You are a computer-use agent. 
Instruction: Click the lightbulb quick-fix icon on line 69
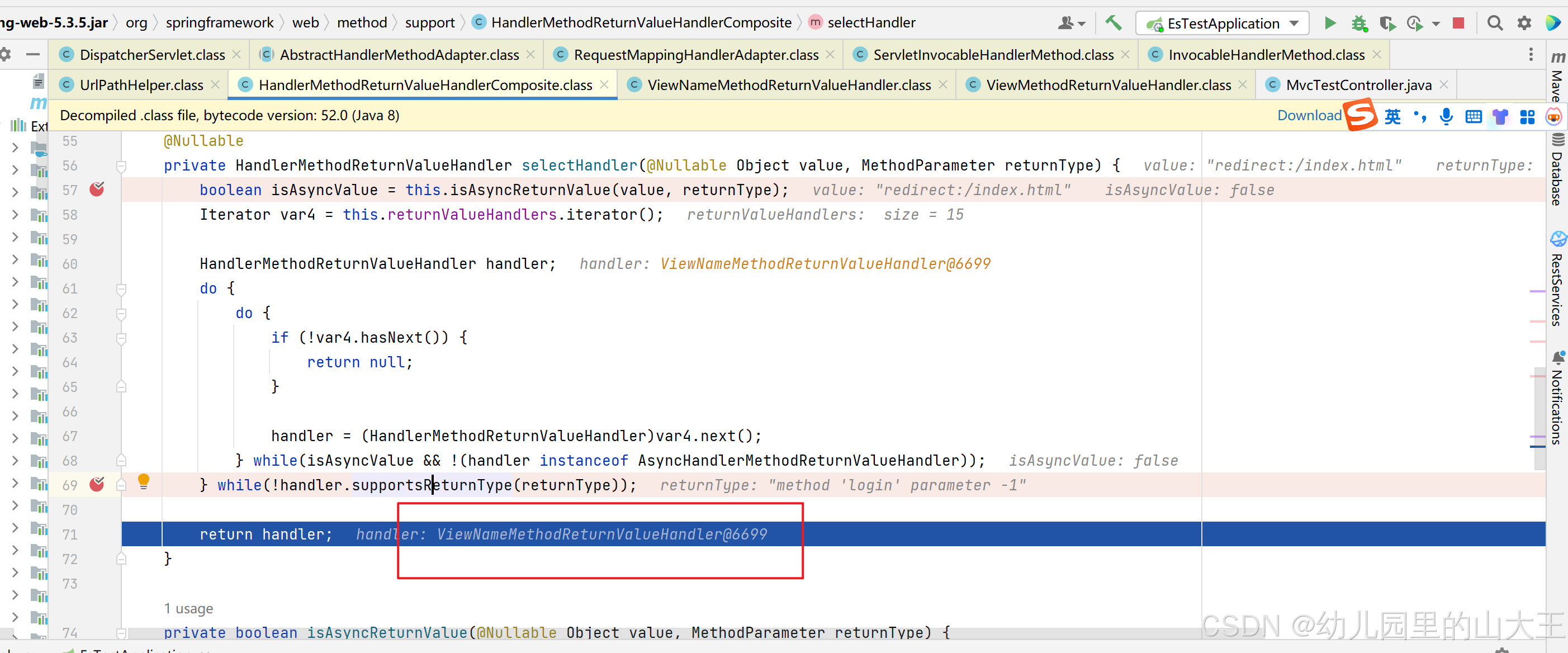(x=144, y=481)
